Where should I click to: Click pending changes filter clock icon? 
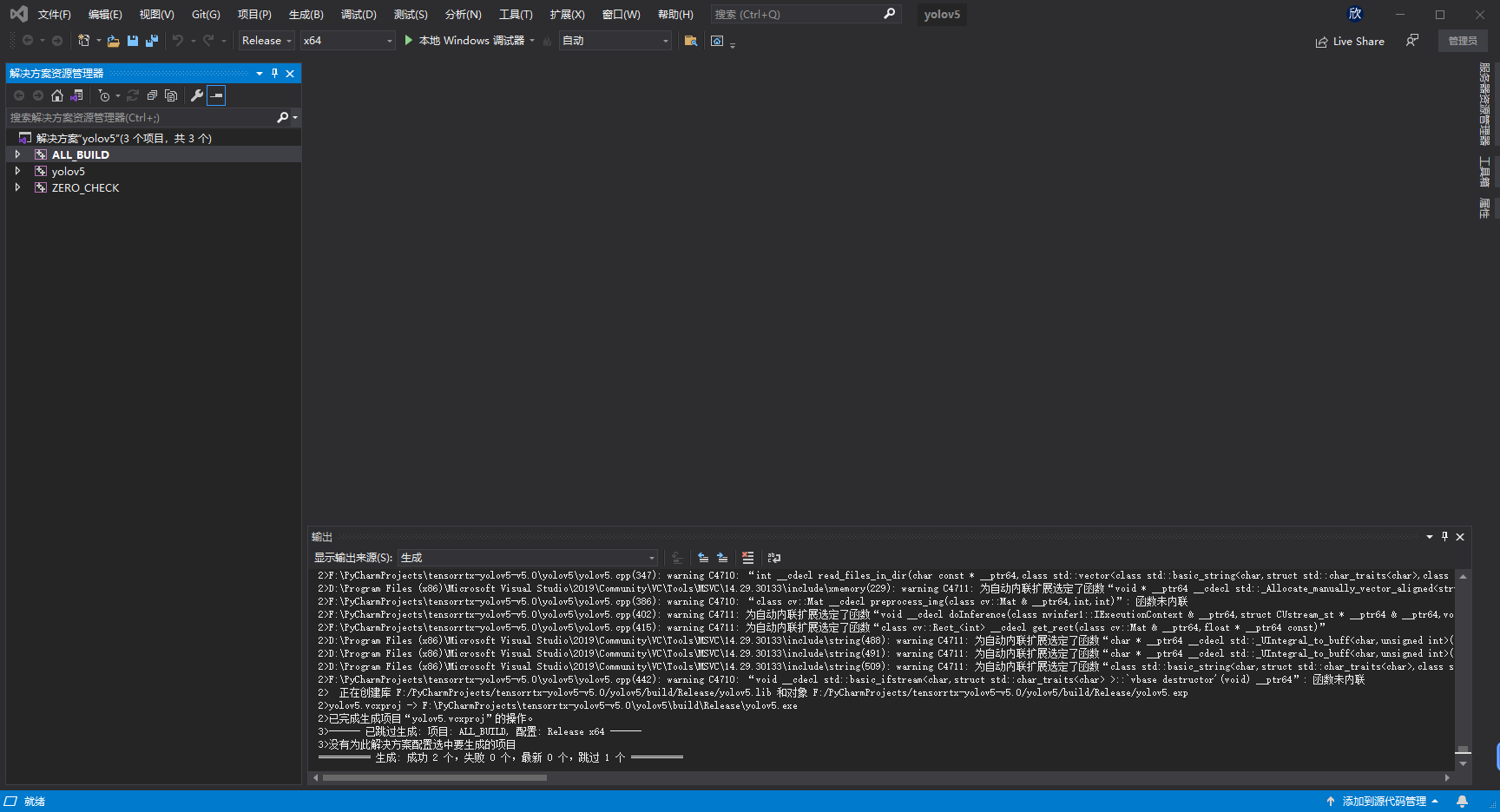click(104, 95)
